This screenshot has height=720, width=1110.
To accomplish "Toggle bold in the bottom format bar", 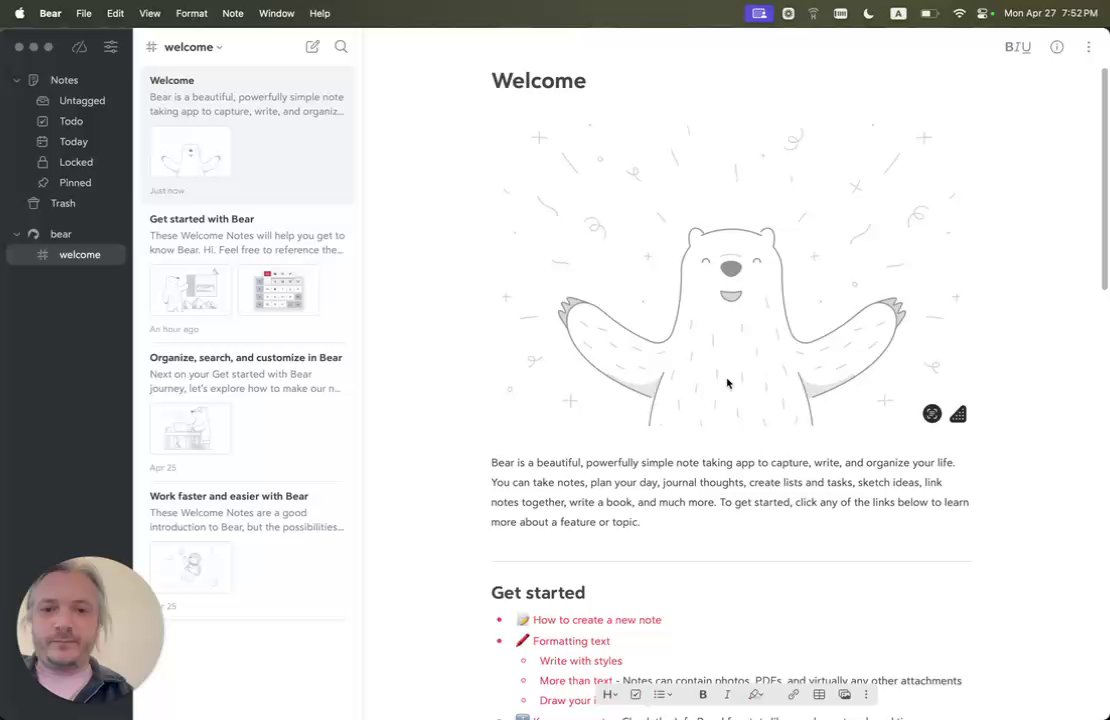I will coord(702,695).
